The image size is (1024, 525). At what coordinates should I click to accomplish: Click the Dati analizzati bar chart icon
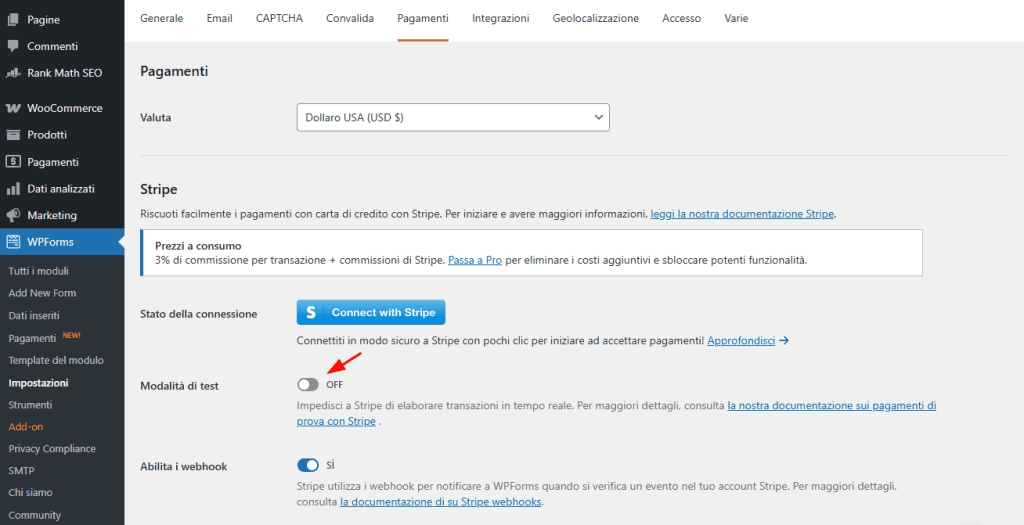pos(12,189)
